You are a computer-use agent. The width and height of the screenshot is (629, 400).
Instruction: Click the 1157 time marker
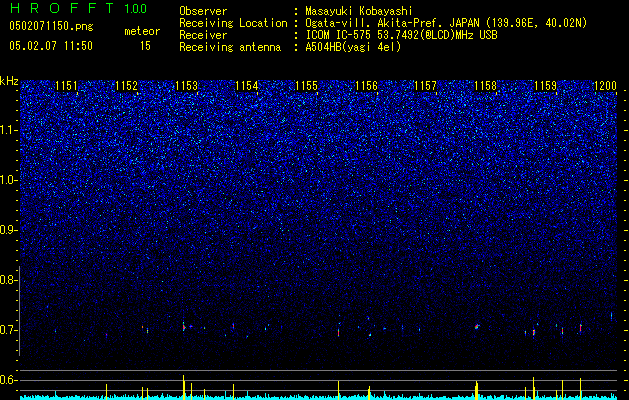click(x=425, y=86)
